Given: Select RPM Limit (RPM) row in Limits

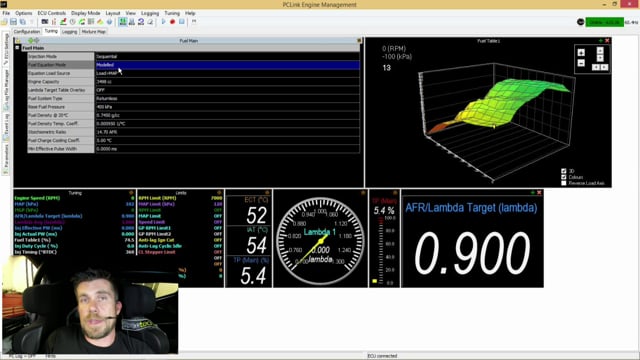Looking at the screenshot, I should point(180,198).
